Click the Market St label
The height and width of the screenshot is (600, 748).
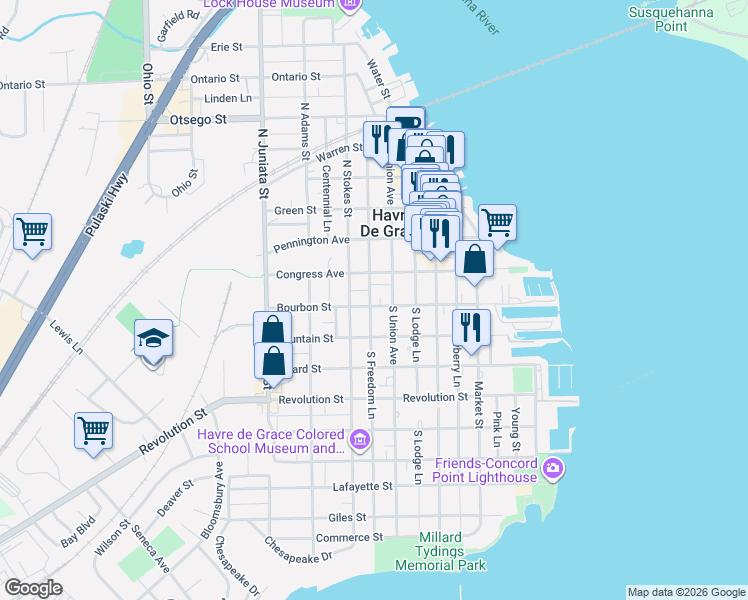479,405
